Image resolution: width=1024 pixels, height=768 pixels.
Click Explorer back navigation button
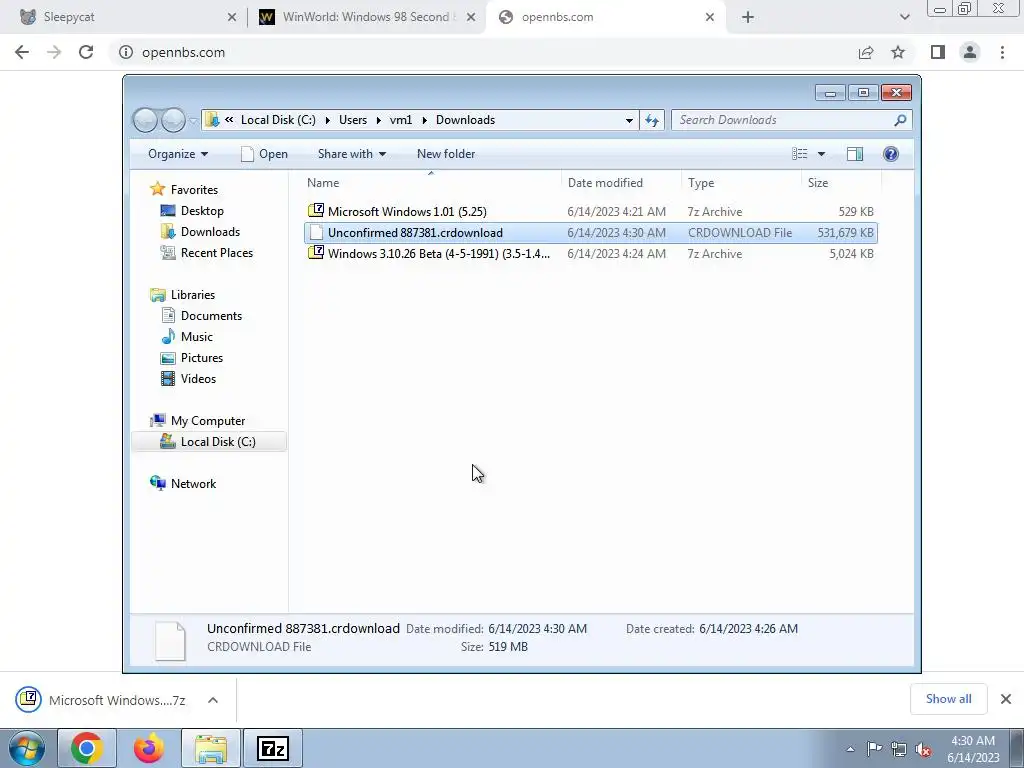click(x=145, y=120)
